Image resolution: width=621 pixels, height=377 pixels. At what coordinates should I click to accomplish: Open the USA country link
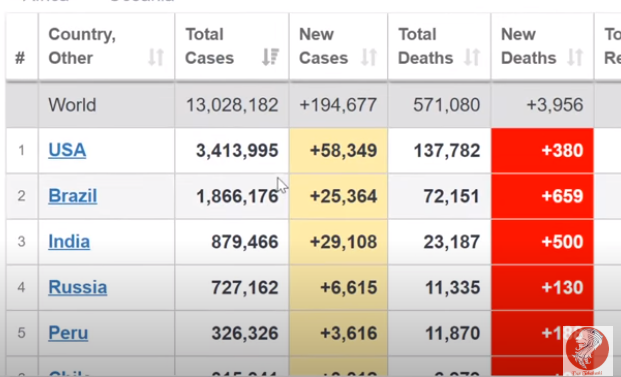click(x=67, y=150)
